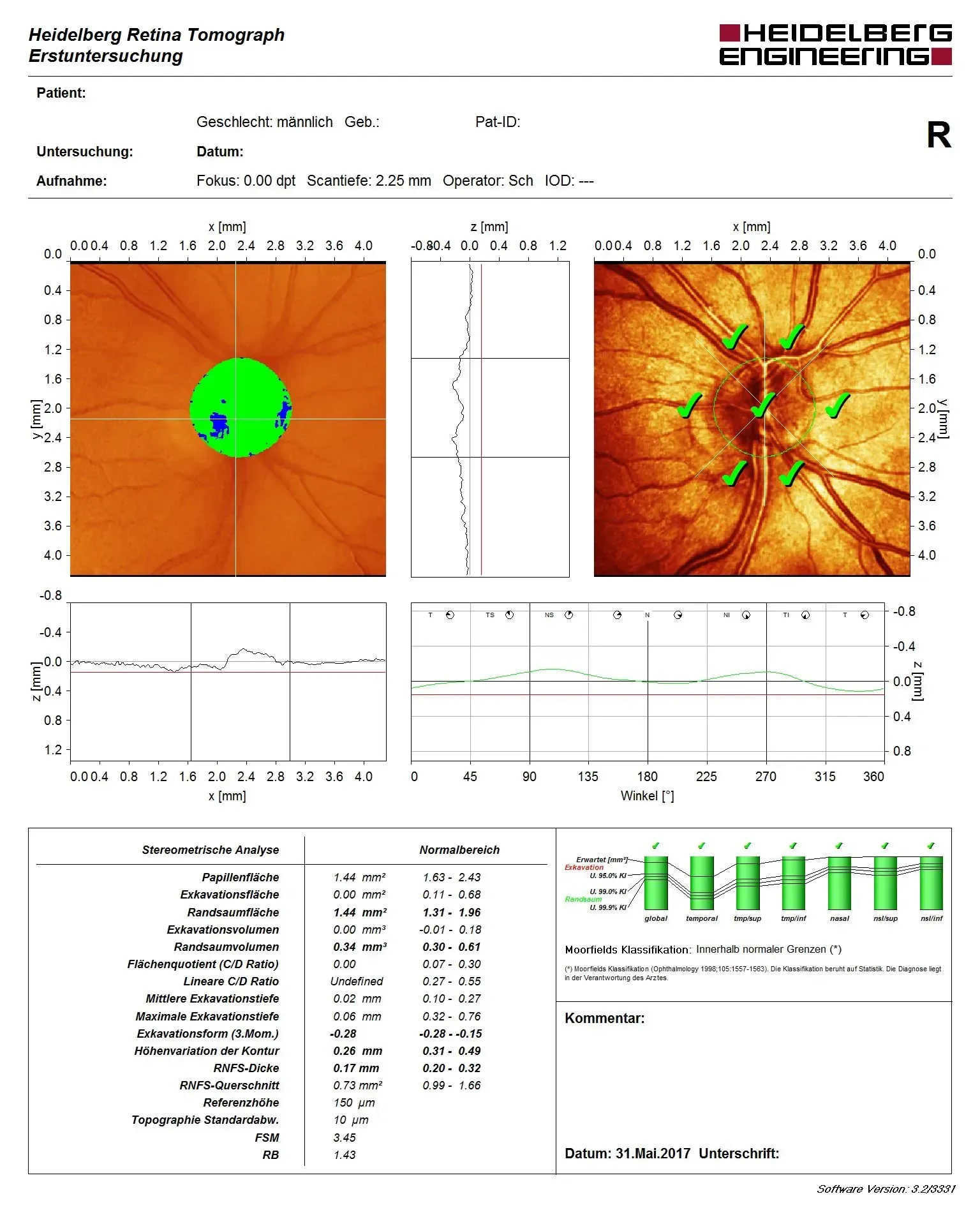Click the NS sector pie icon
The width and height of the screenshot is (980, 1217).
(x=568, y=615)
